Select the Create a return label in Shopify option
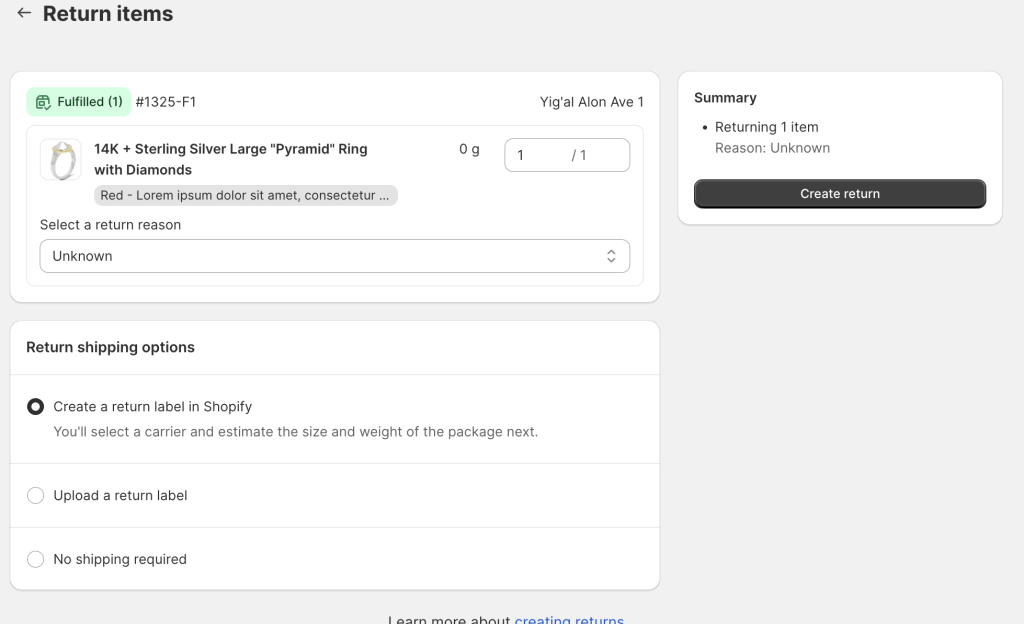 tap(35, 406)
